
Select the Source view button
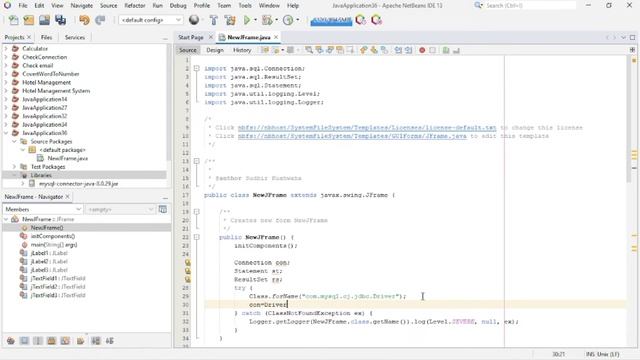pyautogui.click(x=188, y=50)
